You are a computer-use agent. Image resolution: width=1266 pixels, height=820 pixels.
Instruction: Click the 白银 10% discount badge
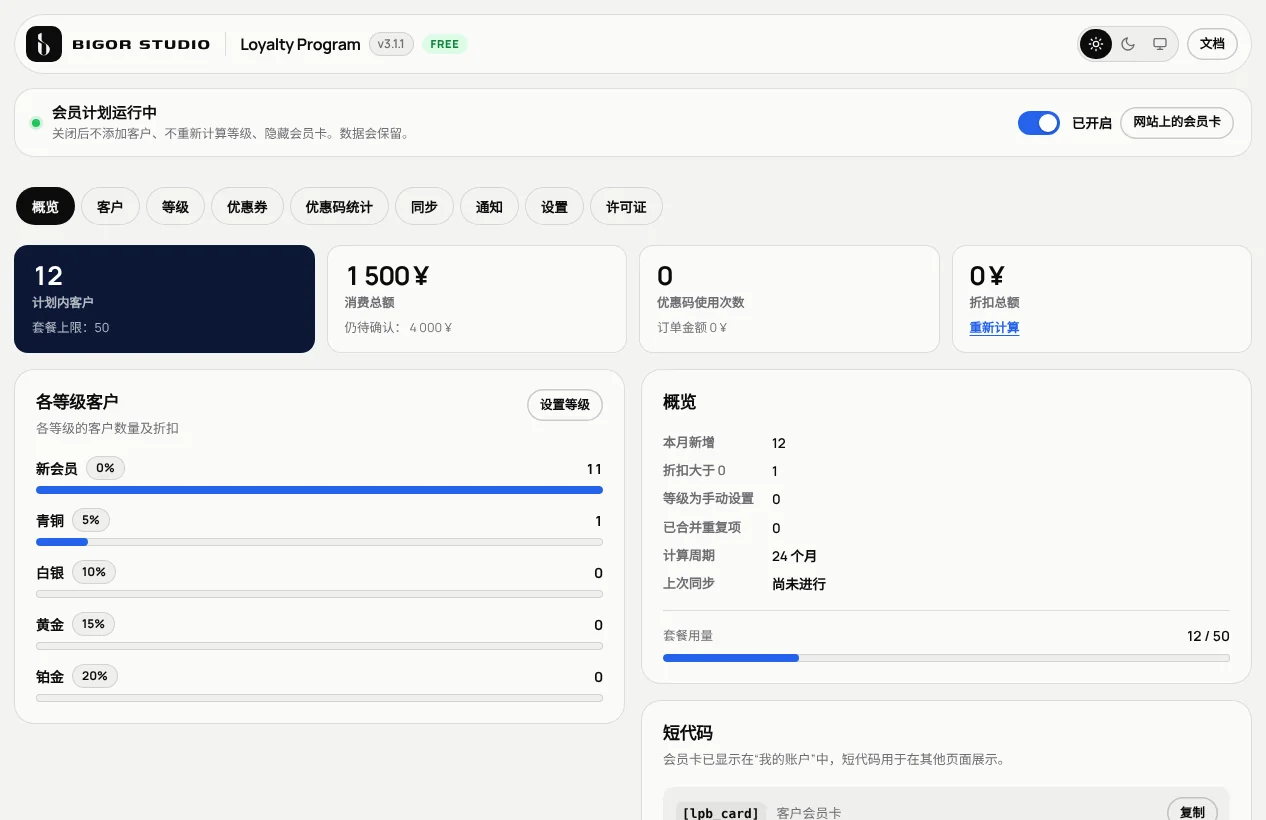[x=94, y=572]
